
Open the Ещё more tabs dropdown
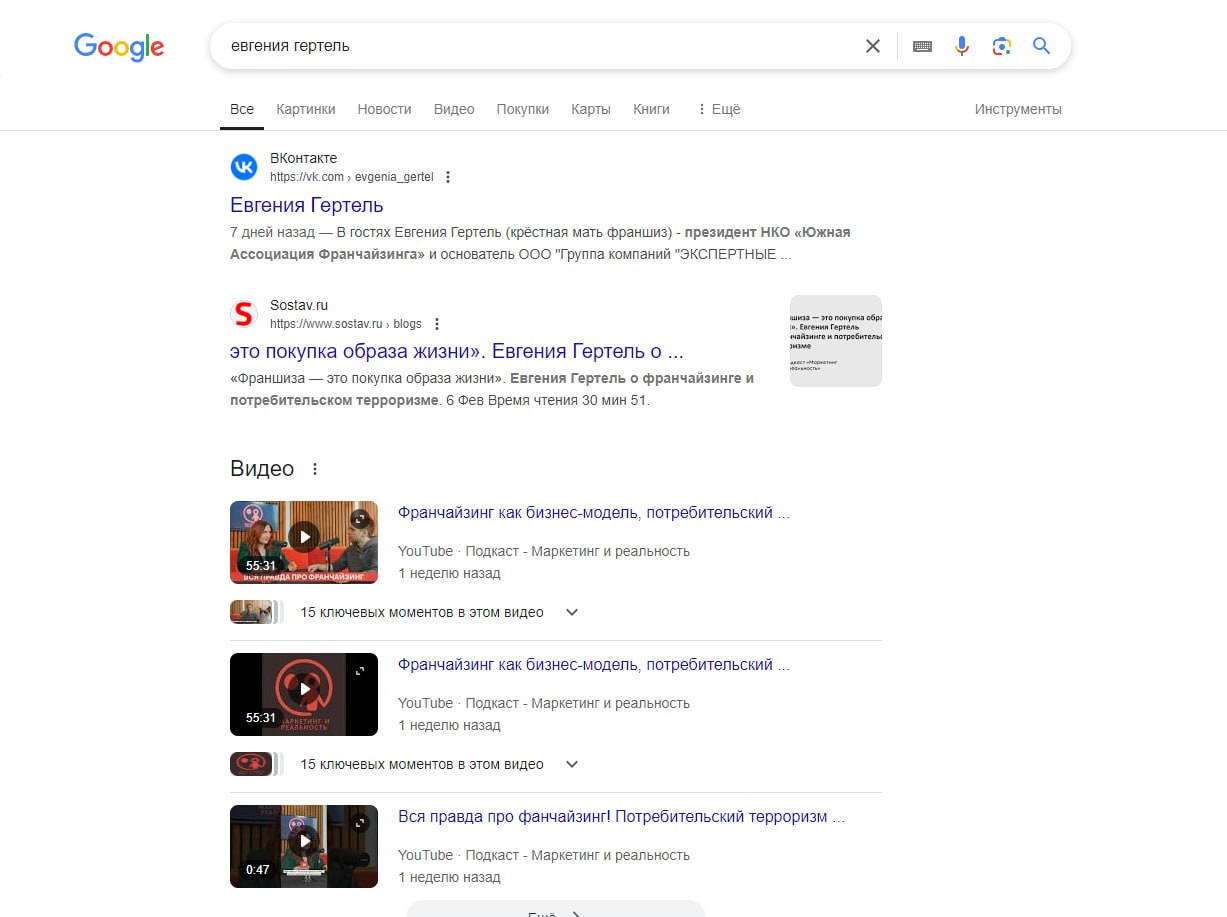718,109
